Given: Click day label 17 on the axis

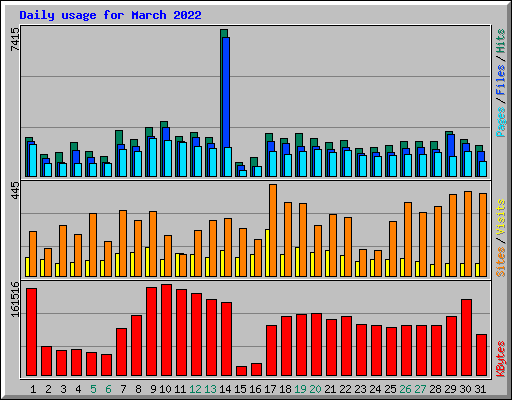Looking at the screenshot, I should 270,389.
